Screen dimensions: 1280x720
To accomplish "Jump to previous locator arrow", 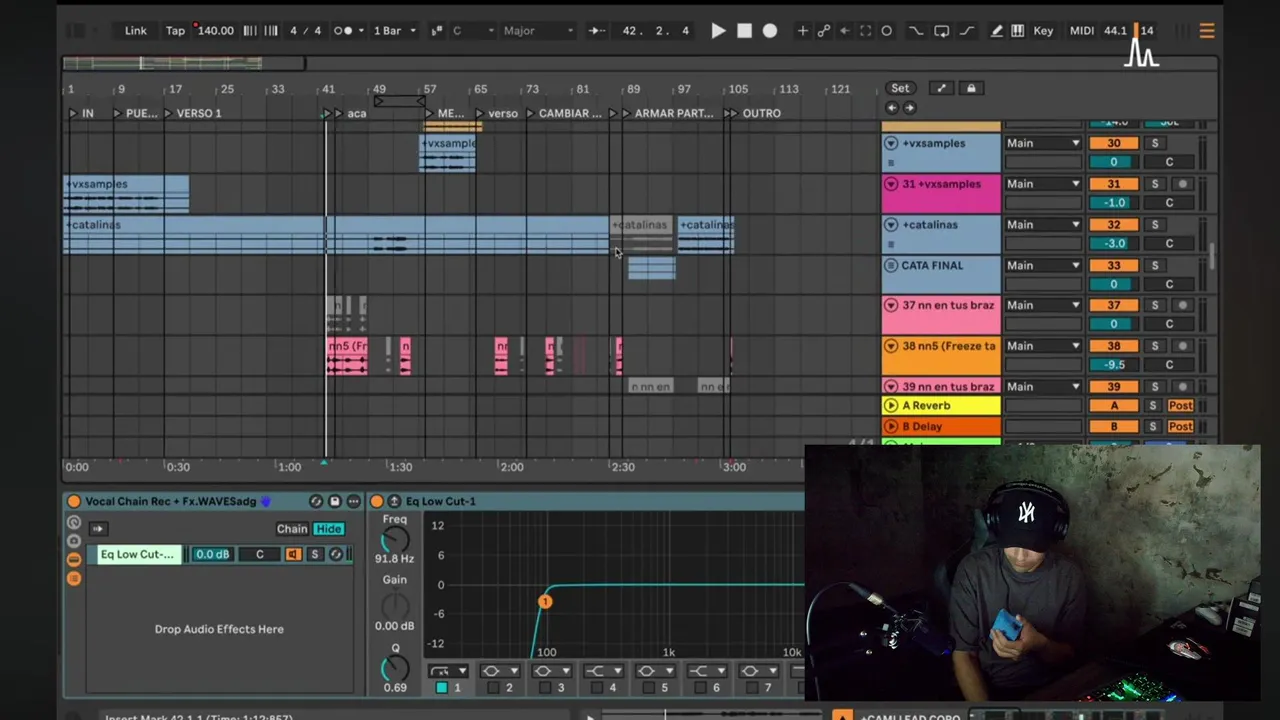I will pyautogui.click(x=892, y=108).
